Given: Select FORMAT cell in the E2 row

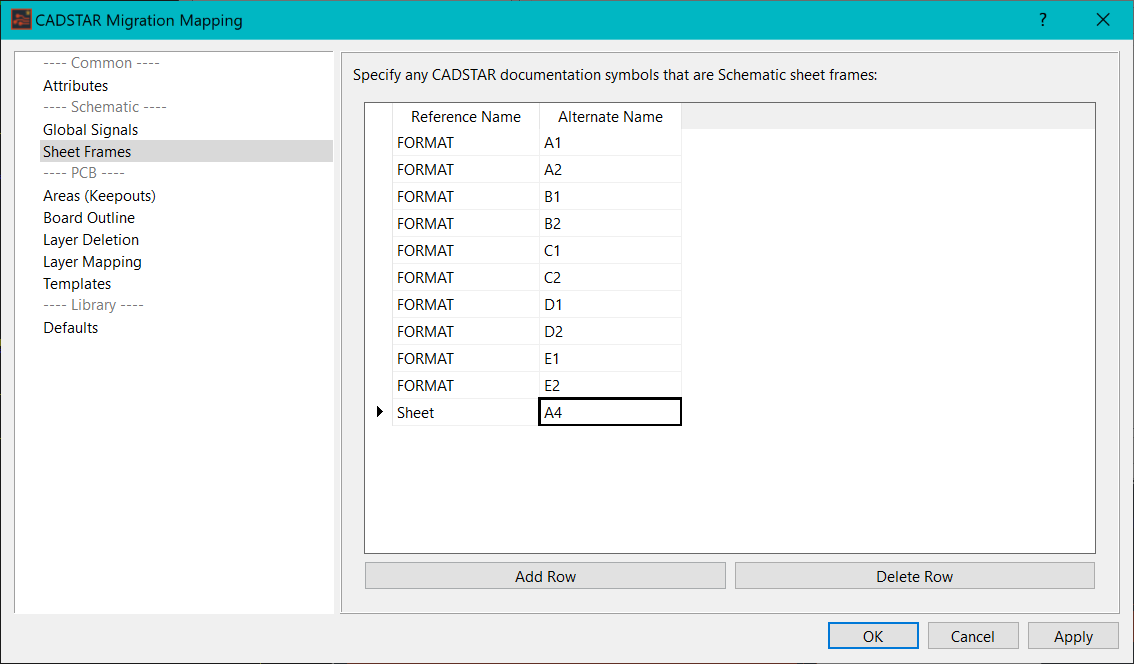Looking at the screenshot, I should click(x=466, y=386).
